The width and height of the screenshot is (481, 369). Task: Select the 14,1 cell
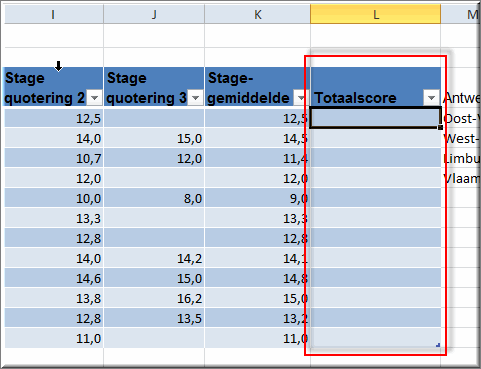(x=257, y=258)
